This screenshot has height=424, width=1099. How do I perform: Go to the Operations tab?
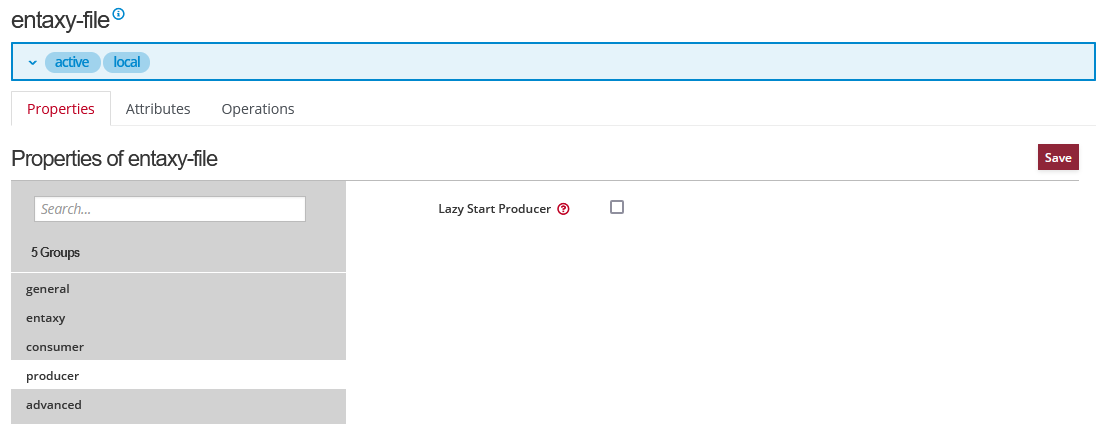coord(258,109)
